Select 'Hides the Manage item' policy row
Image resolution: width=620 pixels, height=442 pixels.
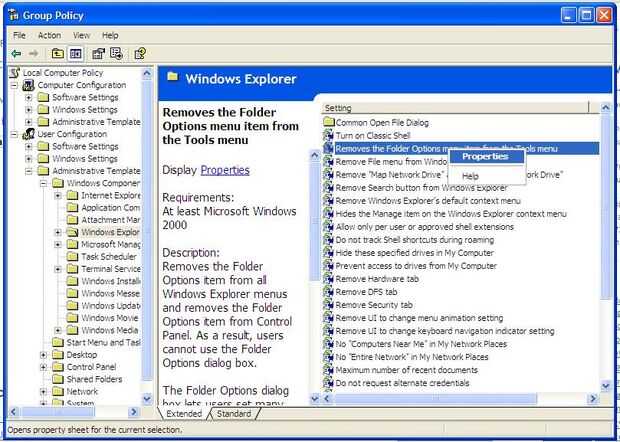pos(451,214)
